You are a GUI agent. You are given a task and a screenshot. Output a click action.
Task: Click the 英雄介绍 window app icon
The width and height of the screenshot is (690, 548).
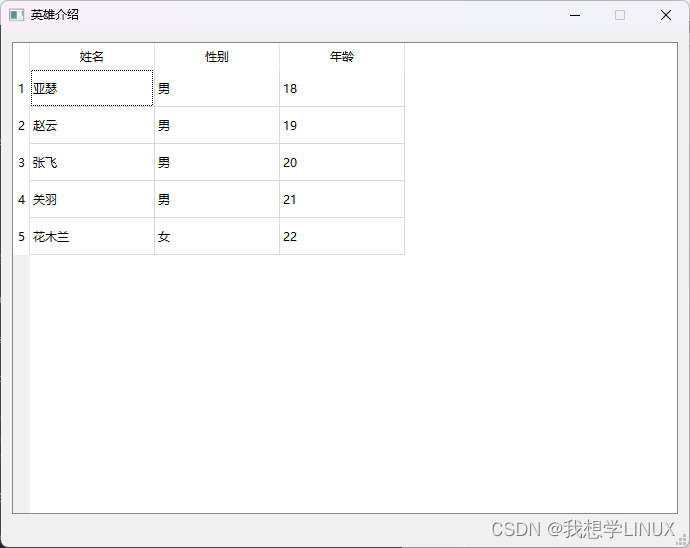[16, 15]
